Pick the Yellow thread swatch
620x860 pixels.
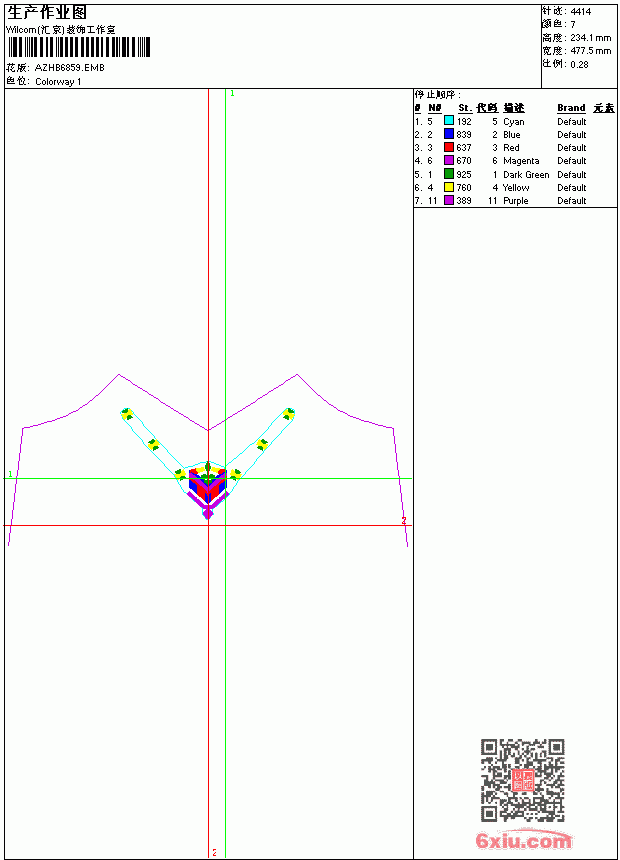pyautogui.click(x=449, y=187)
